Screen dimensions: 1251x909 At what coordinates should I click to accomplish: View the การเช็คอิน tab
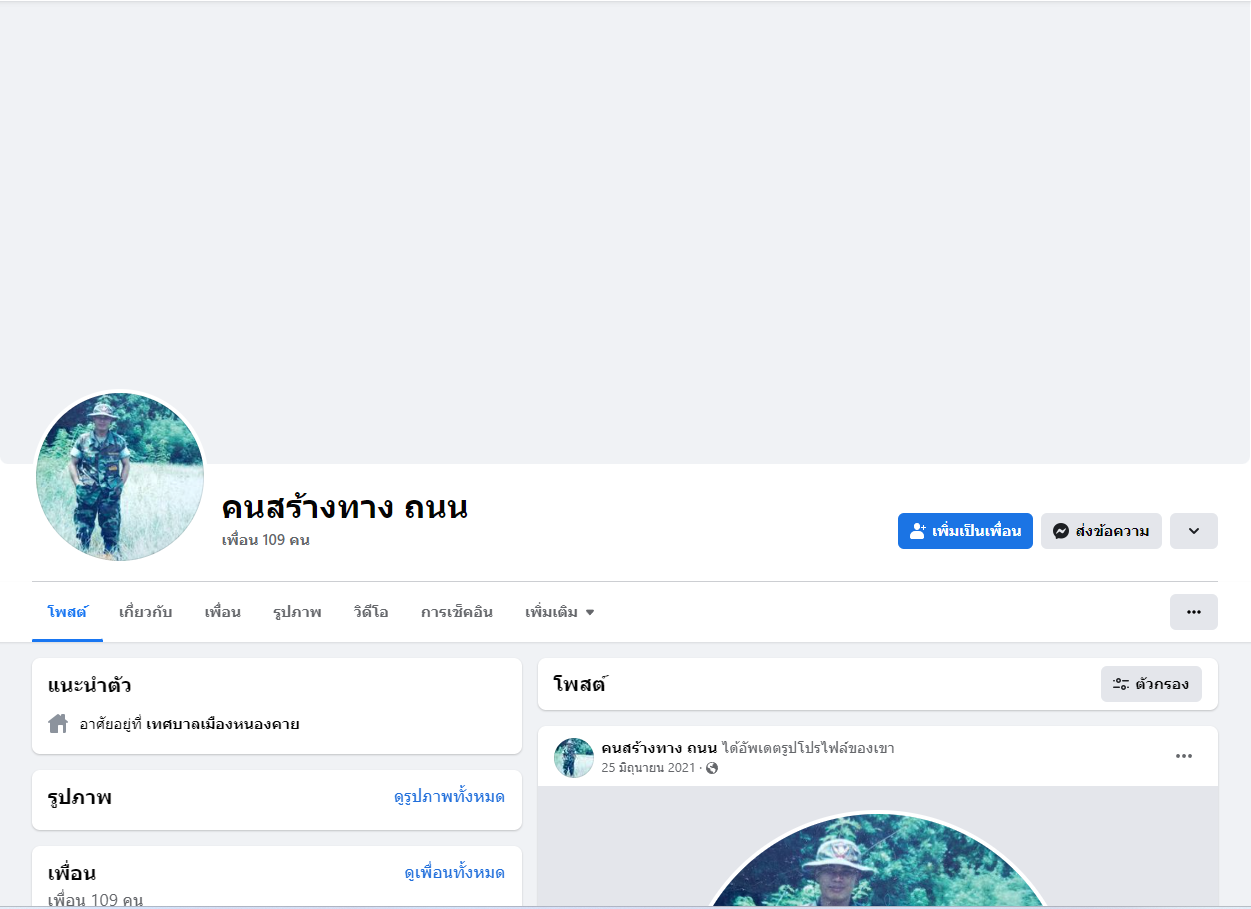(457, 612)
